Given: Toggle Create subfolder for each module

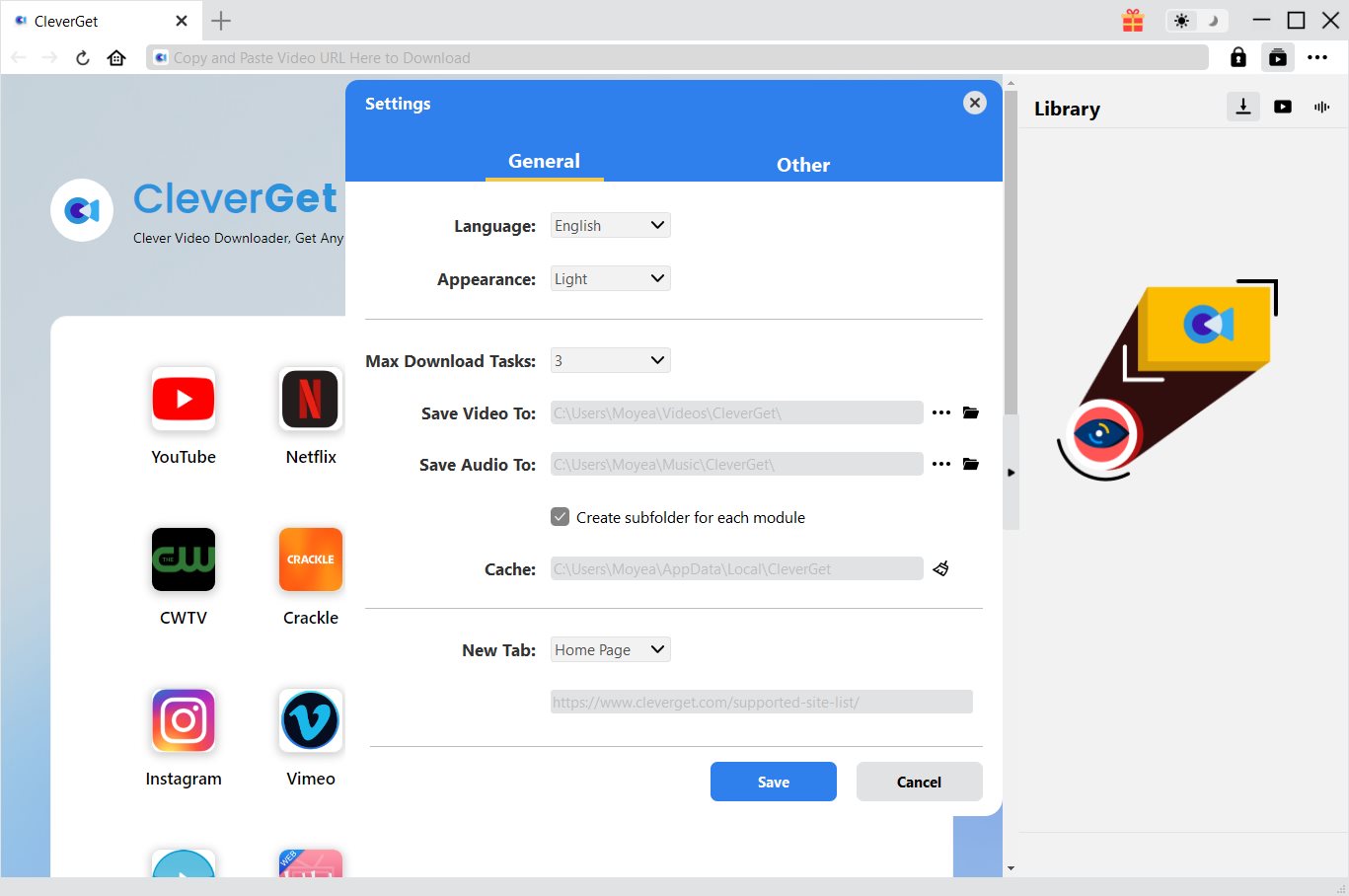Looking at the screenshot, I should click(x=560, y=516).
